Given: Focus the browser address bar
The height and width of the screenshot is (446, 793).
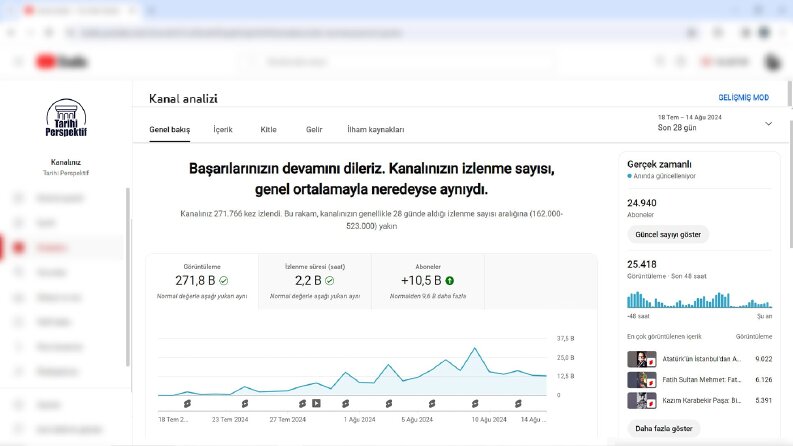Looking at the screenshot, I should click(x=374, y=33).
